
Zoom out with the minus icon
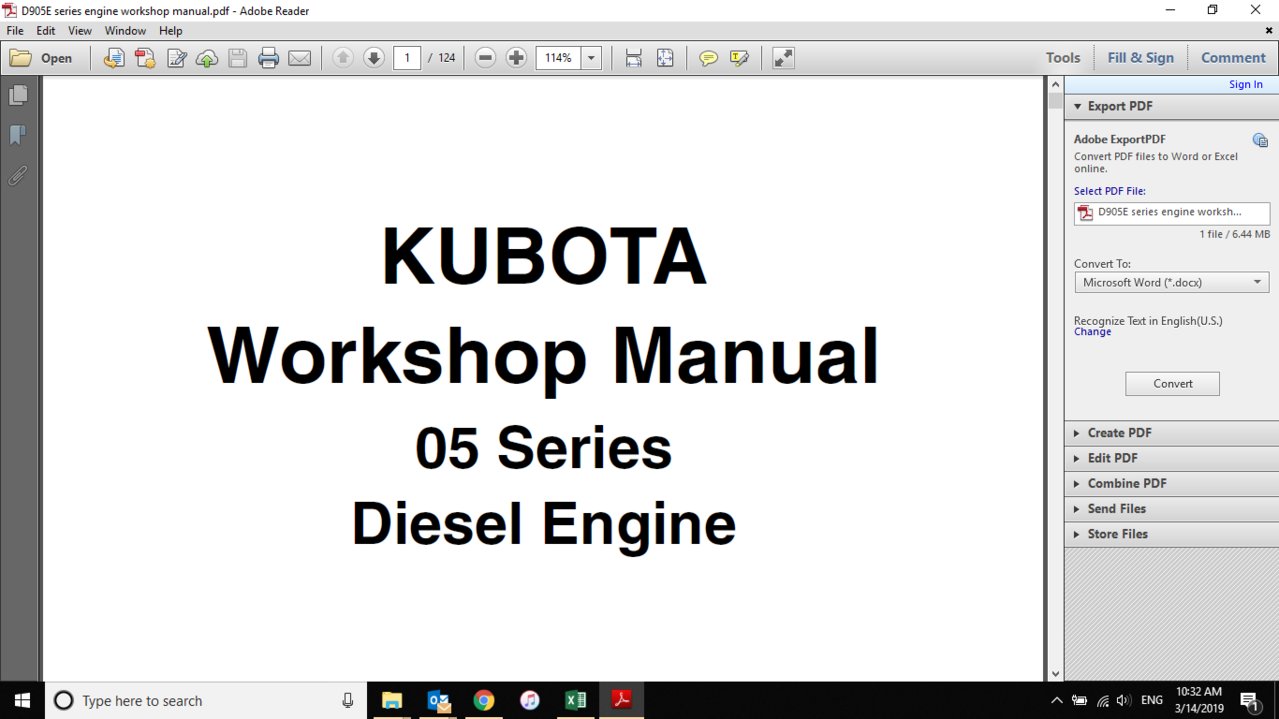coord(485,58)
